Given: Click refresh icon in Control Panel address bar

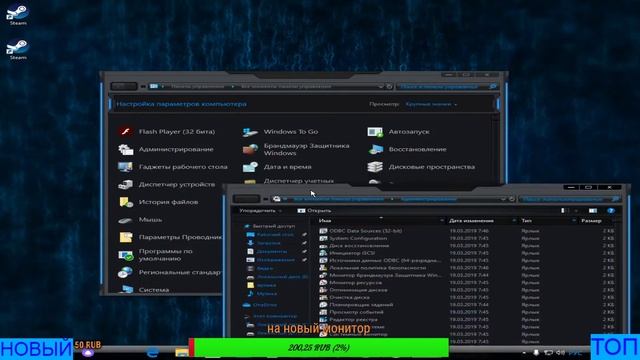Looking at the screenshot, I should point(389,87).
